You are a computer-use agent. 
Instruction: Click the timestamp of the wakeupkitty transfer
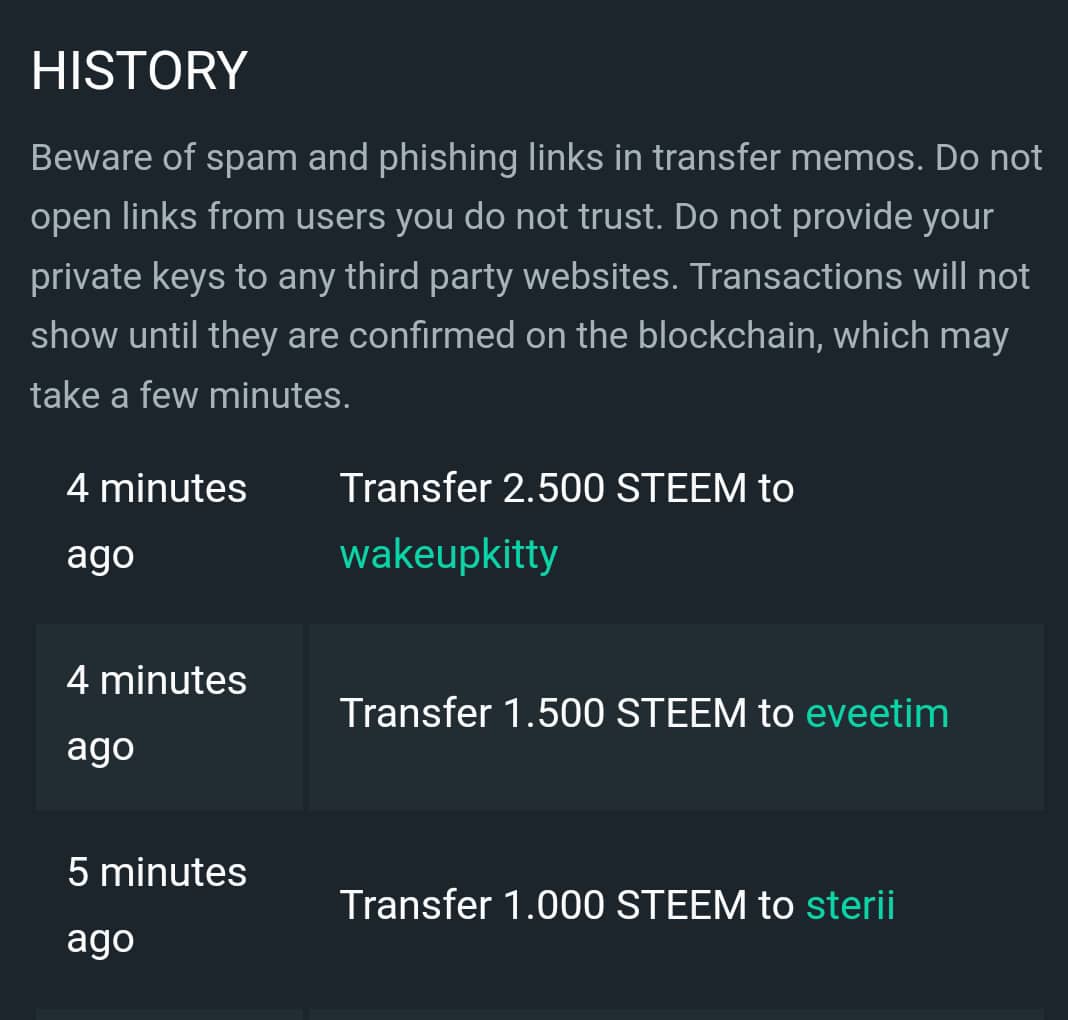coord(156,521)
